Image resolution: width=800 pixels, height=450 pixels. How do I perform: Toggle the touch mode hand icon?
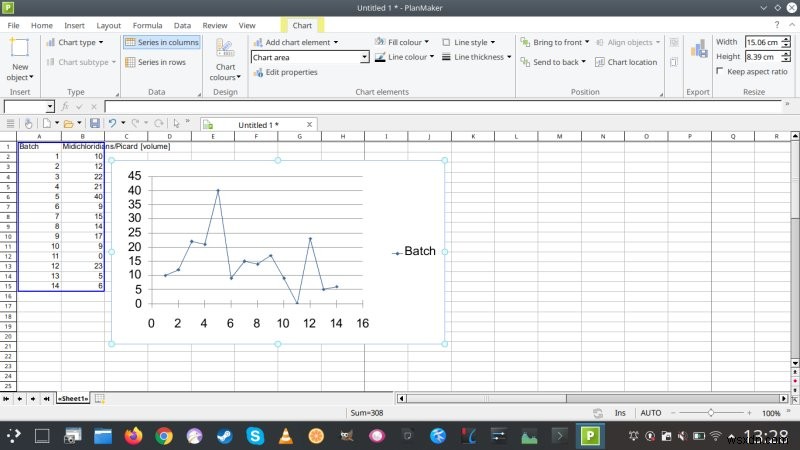pyautogui.click(x=29, y=123)
